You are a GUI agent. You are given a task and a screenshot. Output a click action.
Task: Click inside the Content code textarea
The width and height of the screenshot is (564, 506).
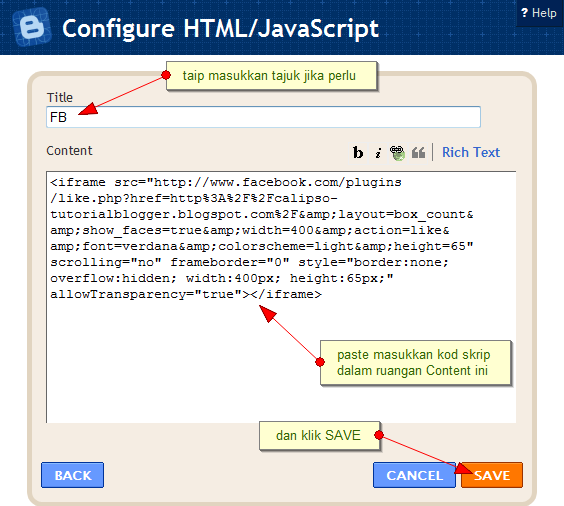pos(281,297)
